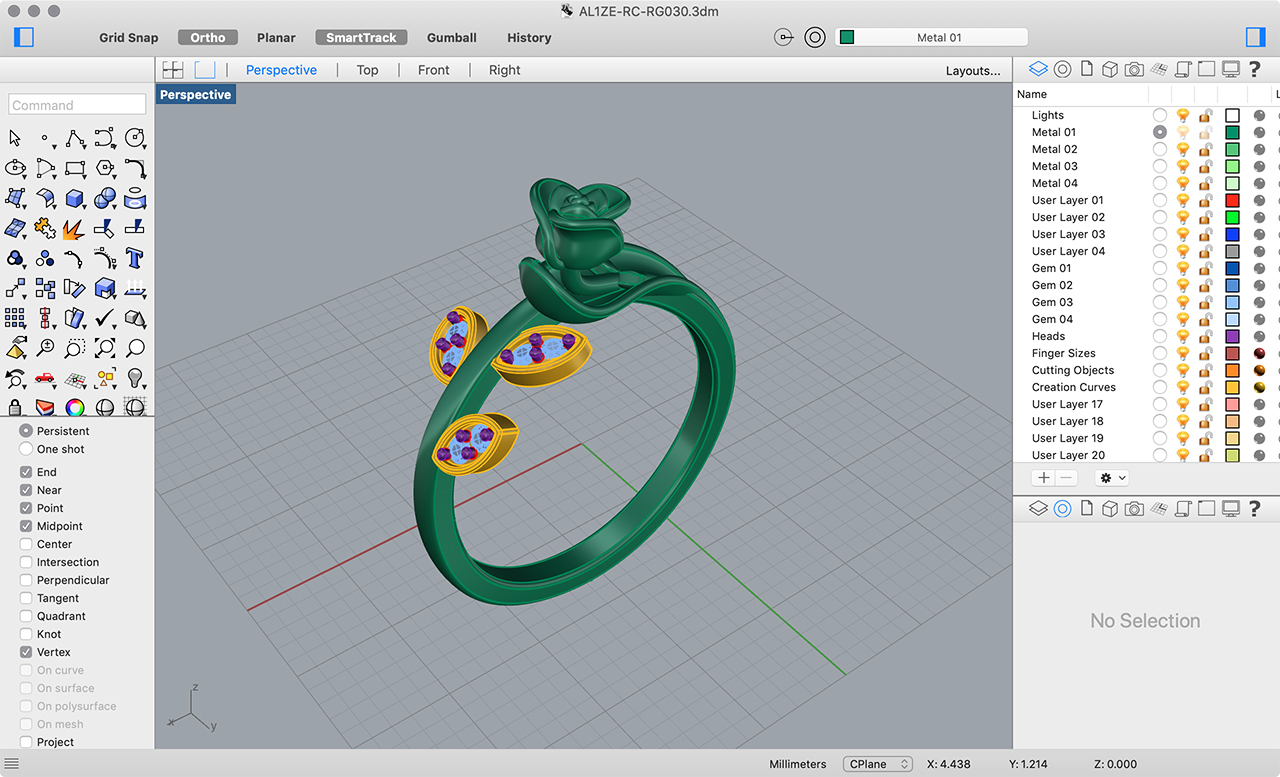
Task: Turn off SmartTrack
Action: tap(361, 37)
